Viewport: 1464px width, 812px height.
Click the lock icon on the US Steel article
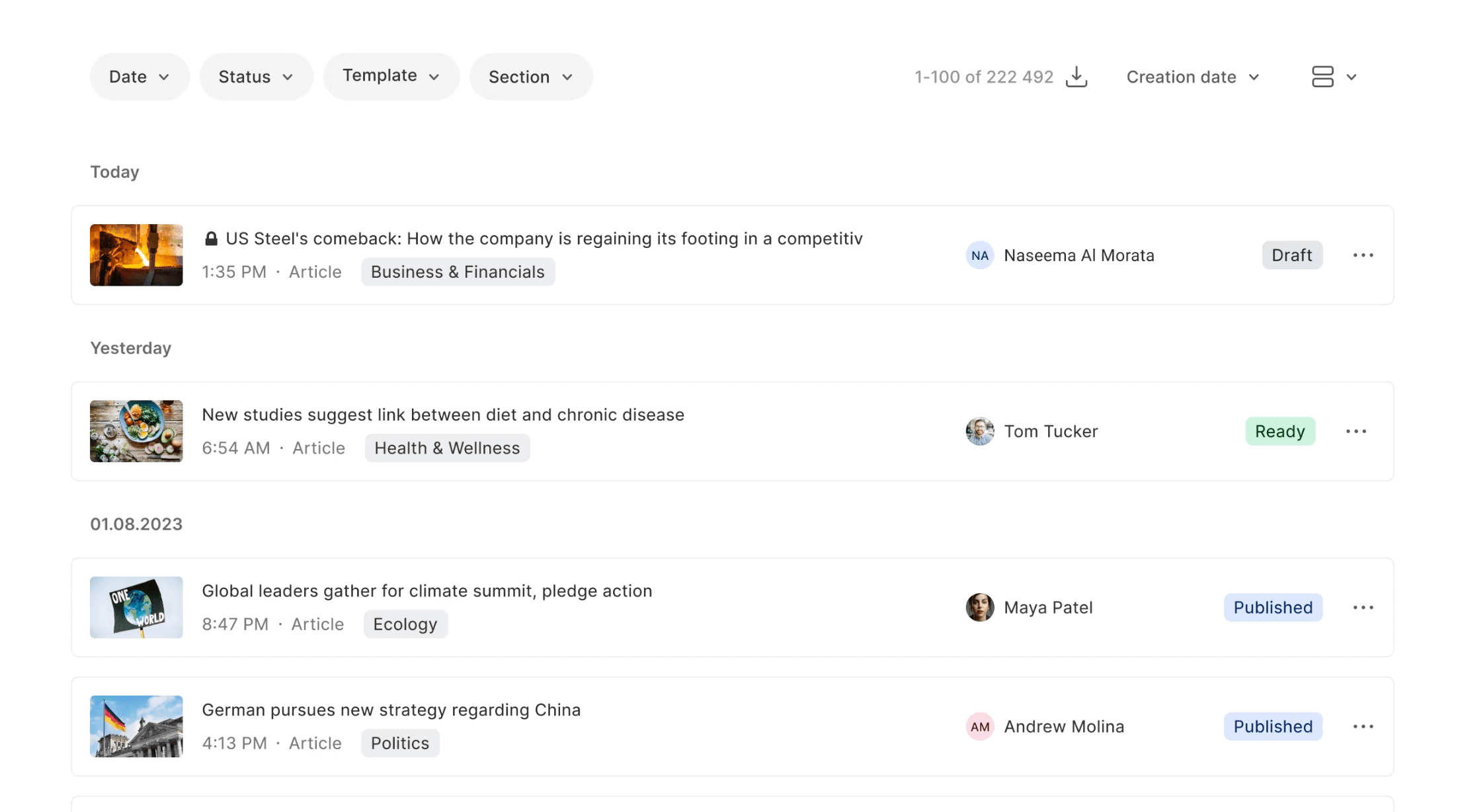211,239
